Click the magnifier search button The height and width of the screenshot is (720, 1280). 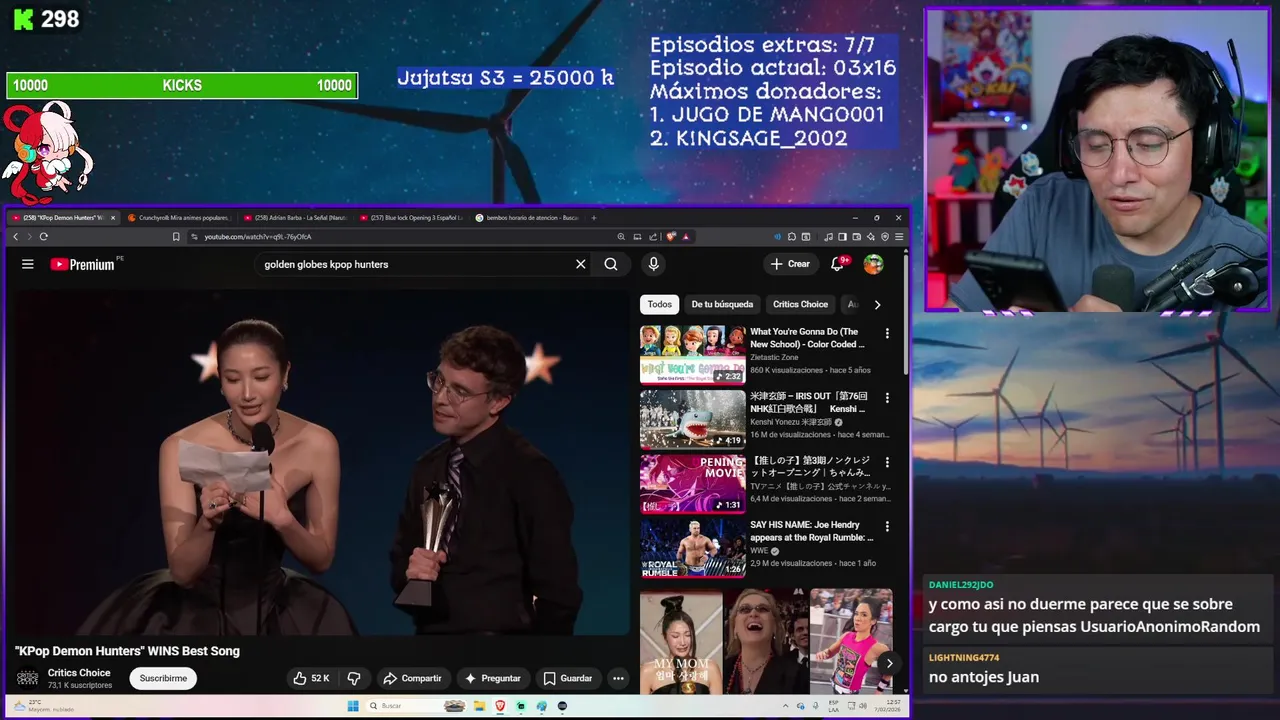[611, 264]
